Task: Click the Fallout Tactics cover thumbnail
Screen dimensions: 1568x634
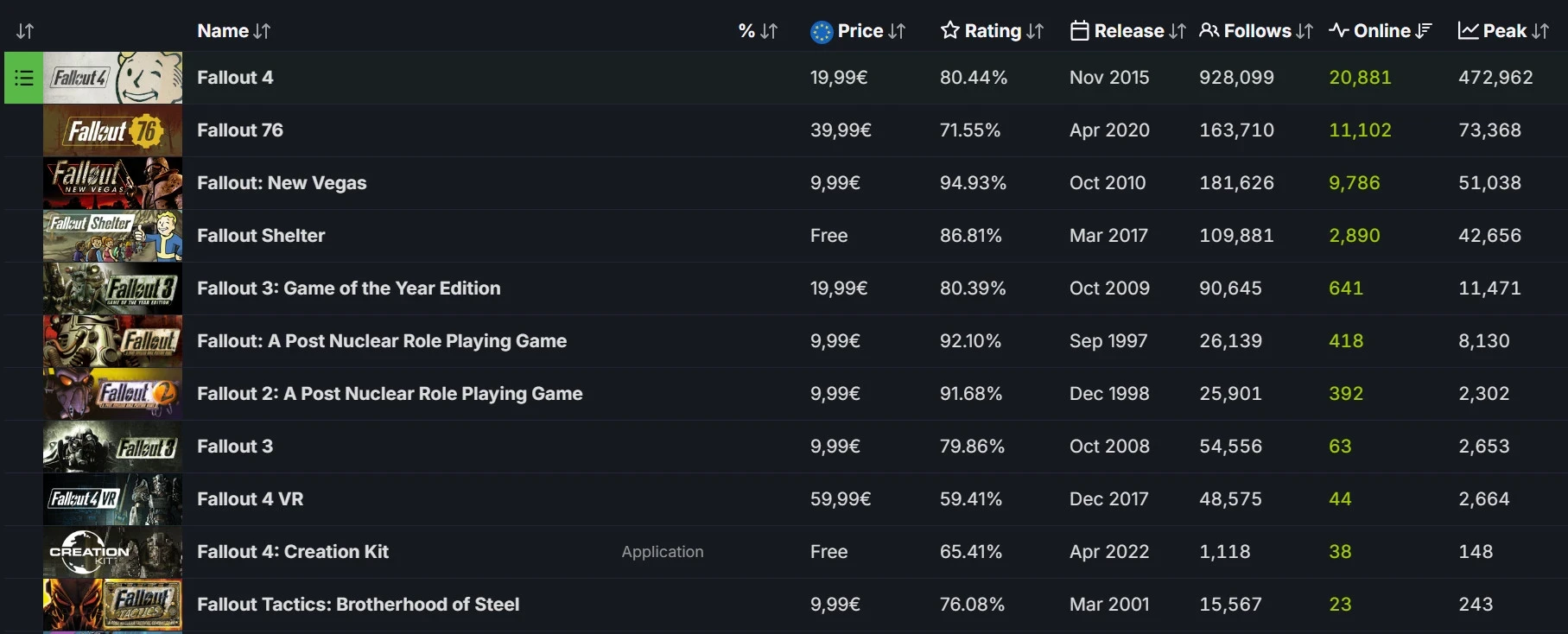Action: coord(112,605)
